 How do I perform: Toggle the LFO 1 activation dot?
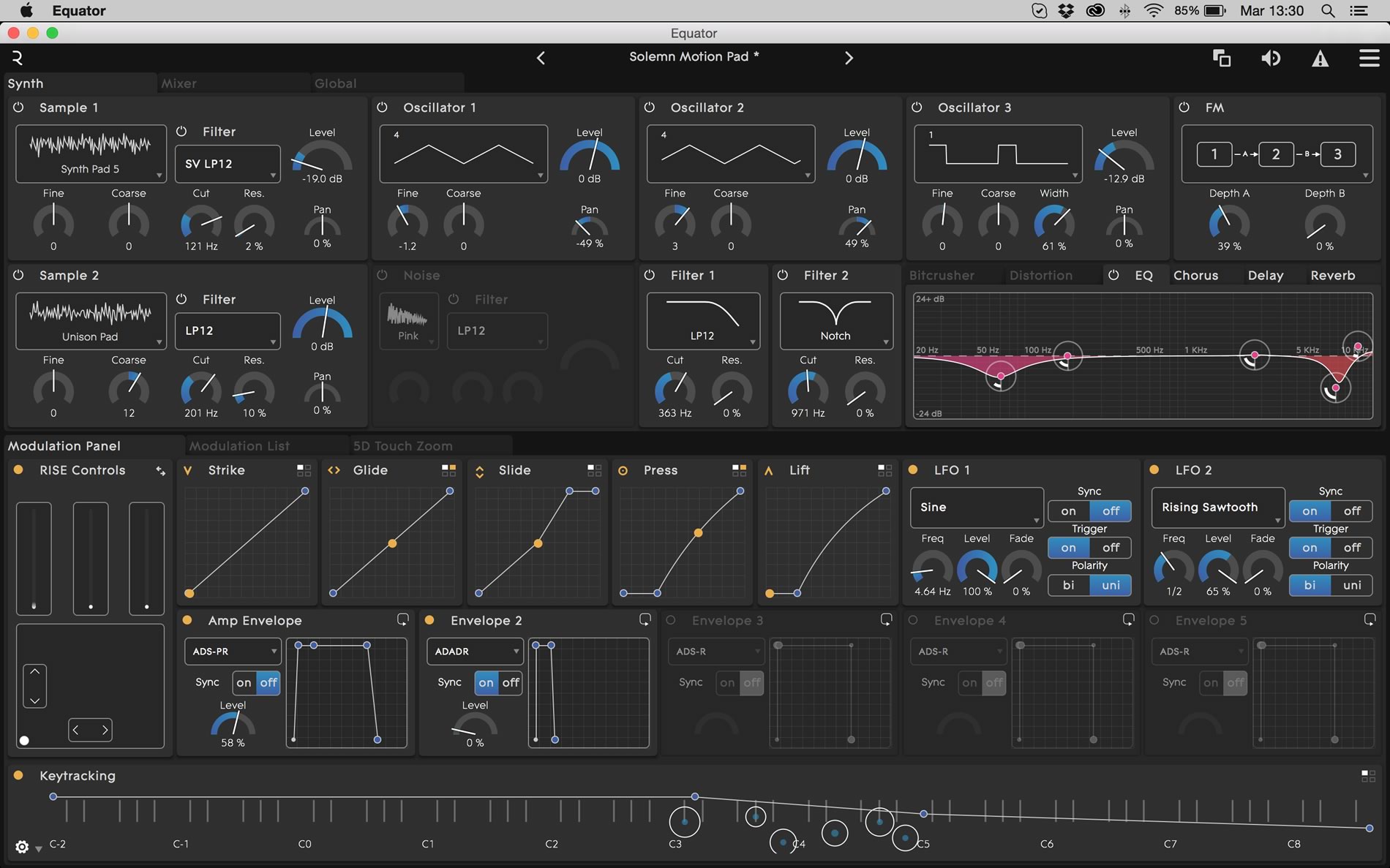[913, 470]
